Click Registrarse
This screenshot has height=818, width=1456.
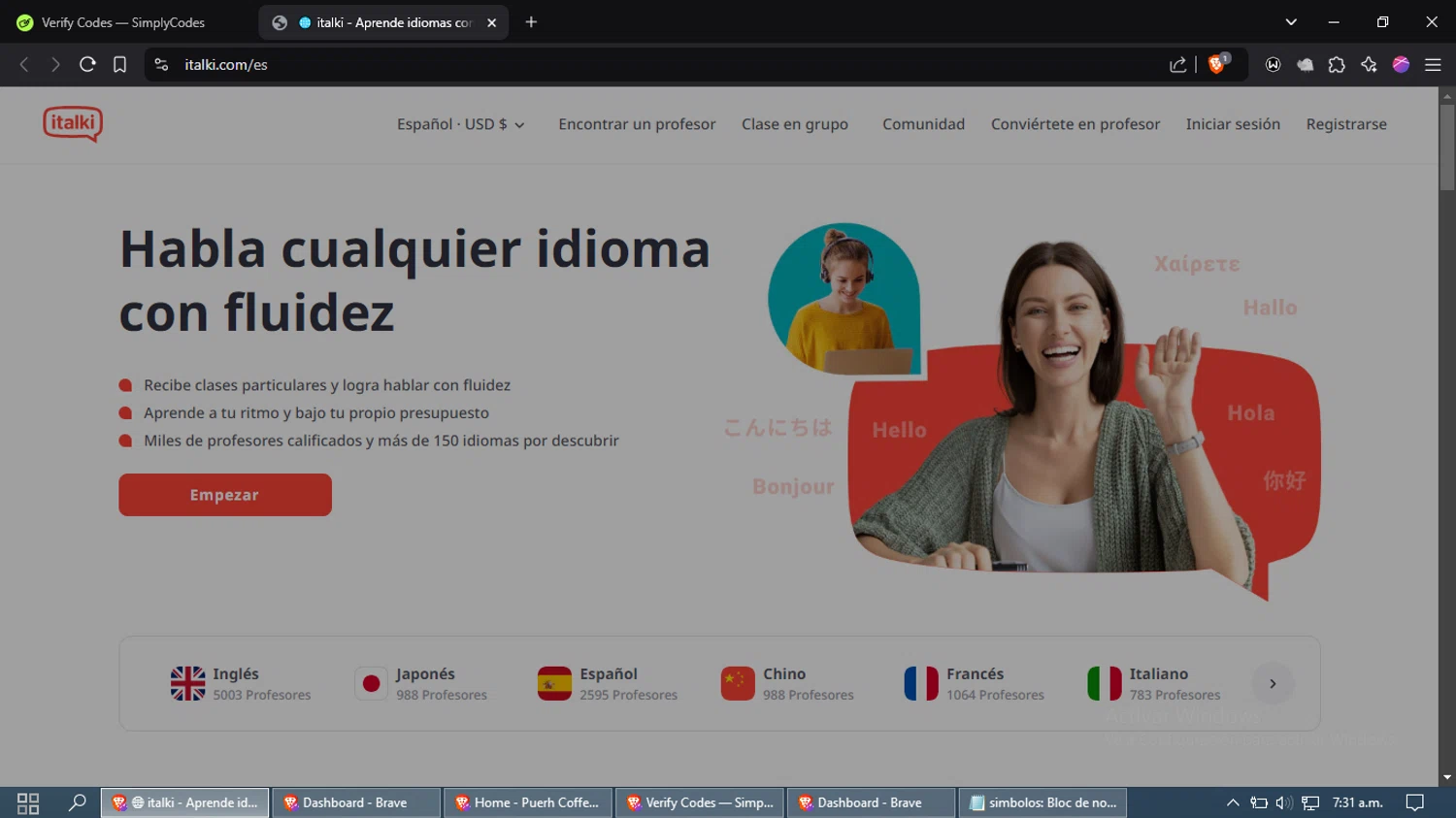click(x=1346, y=124)
